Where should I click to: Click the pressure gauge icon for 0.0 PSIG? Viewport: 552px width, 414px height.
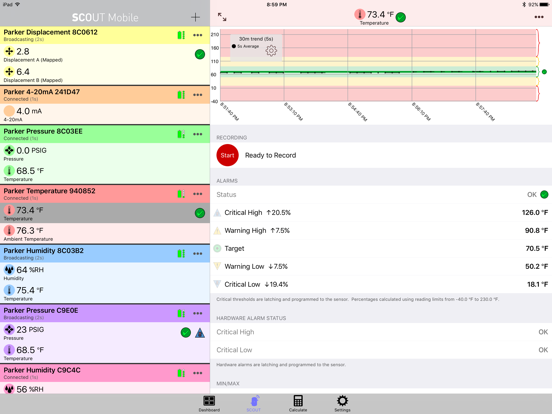[x=9, y=151]
